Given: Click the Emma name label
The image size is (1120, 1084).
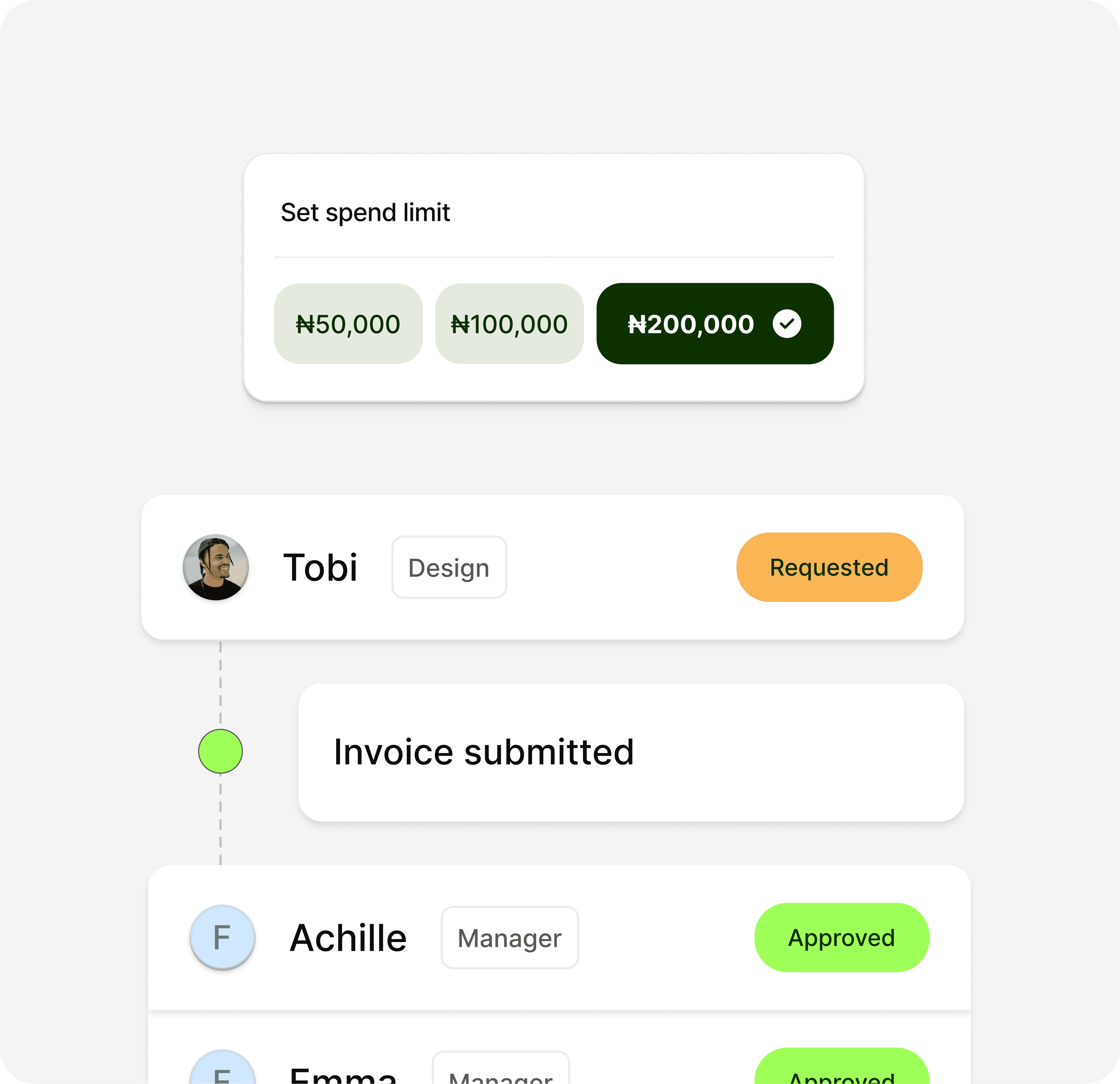Looking at the screenshot, I should click(343, 1074).
